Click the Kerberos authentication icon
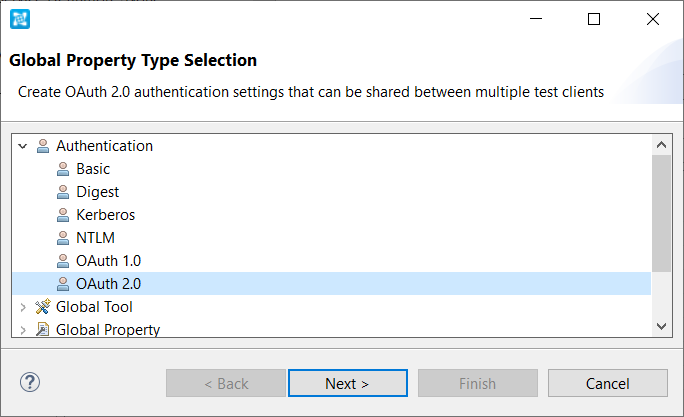 [x=63, y=215]
